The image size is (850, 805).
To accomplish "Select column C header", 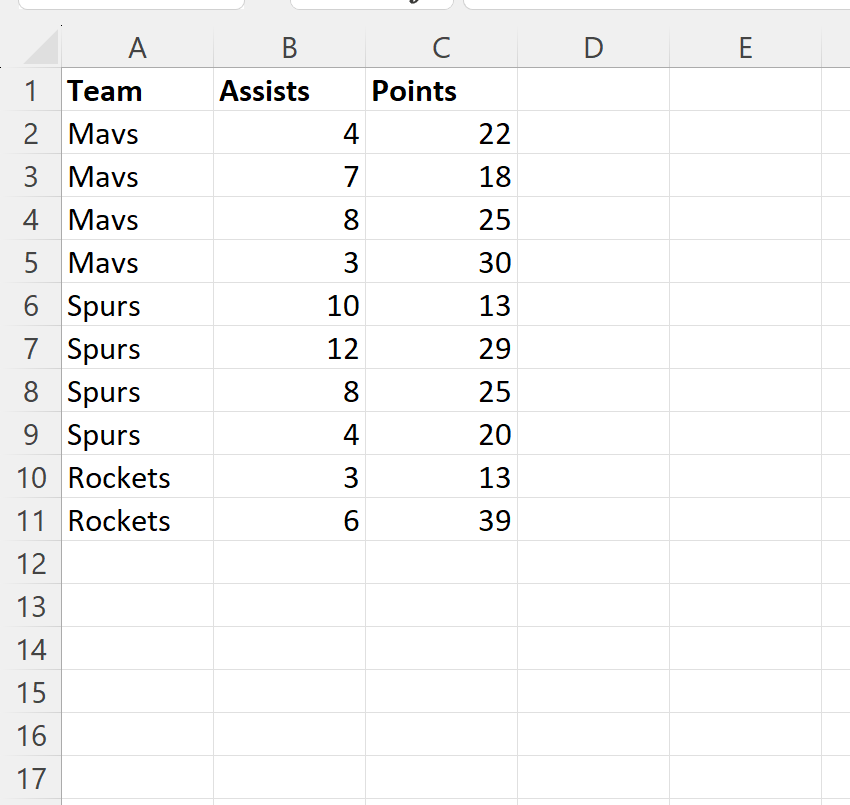I will point(441,47).
